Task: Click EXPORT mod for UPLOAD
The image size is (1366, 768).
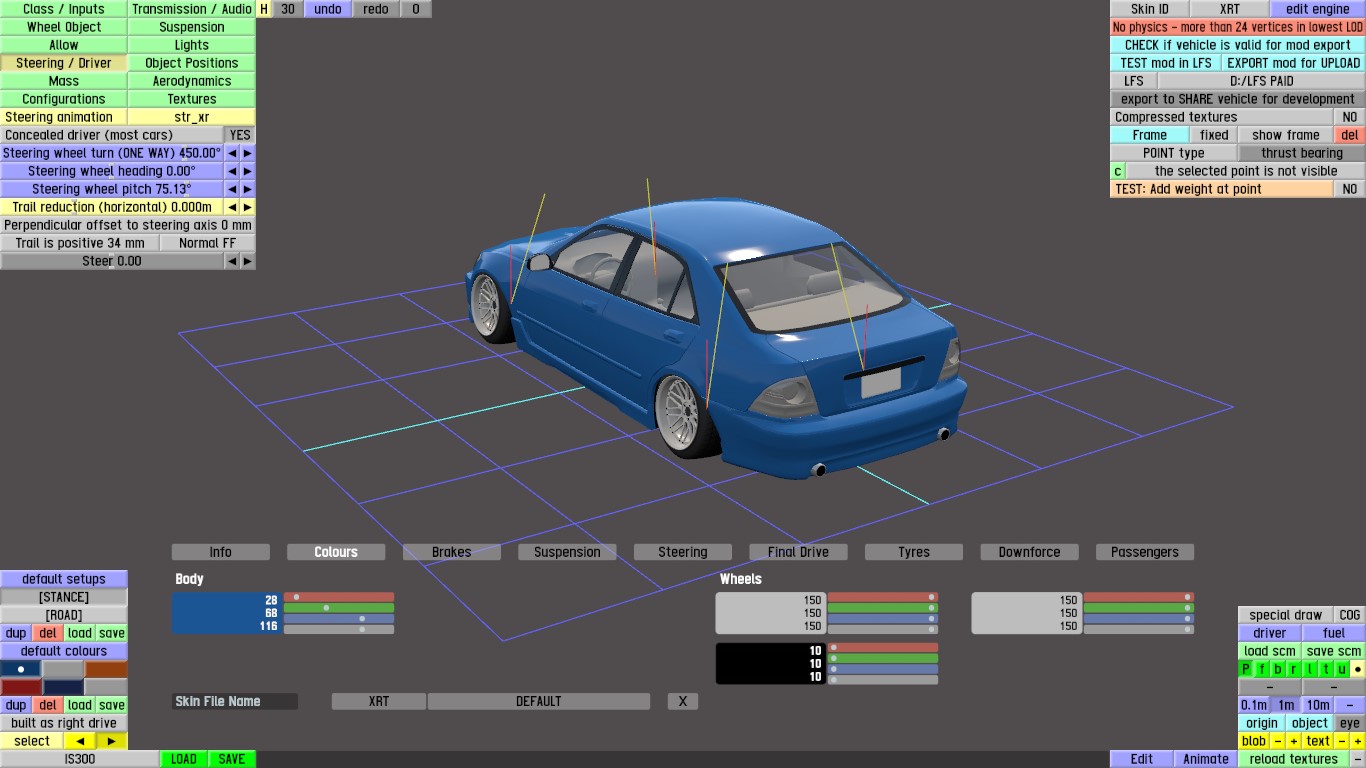Action: click(1294, 63)
